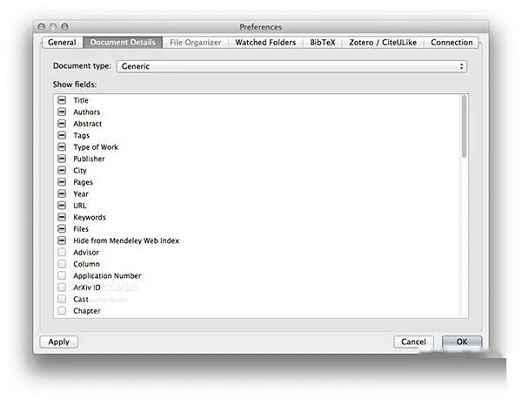The width and height of the screenshot is (522, 400).
Task: Select the Keywords field label
Action: click(90, 217)
